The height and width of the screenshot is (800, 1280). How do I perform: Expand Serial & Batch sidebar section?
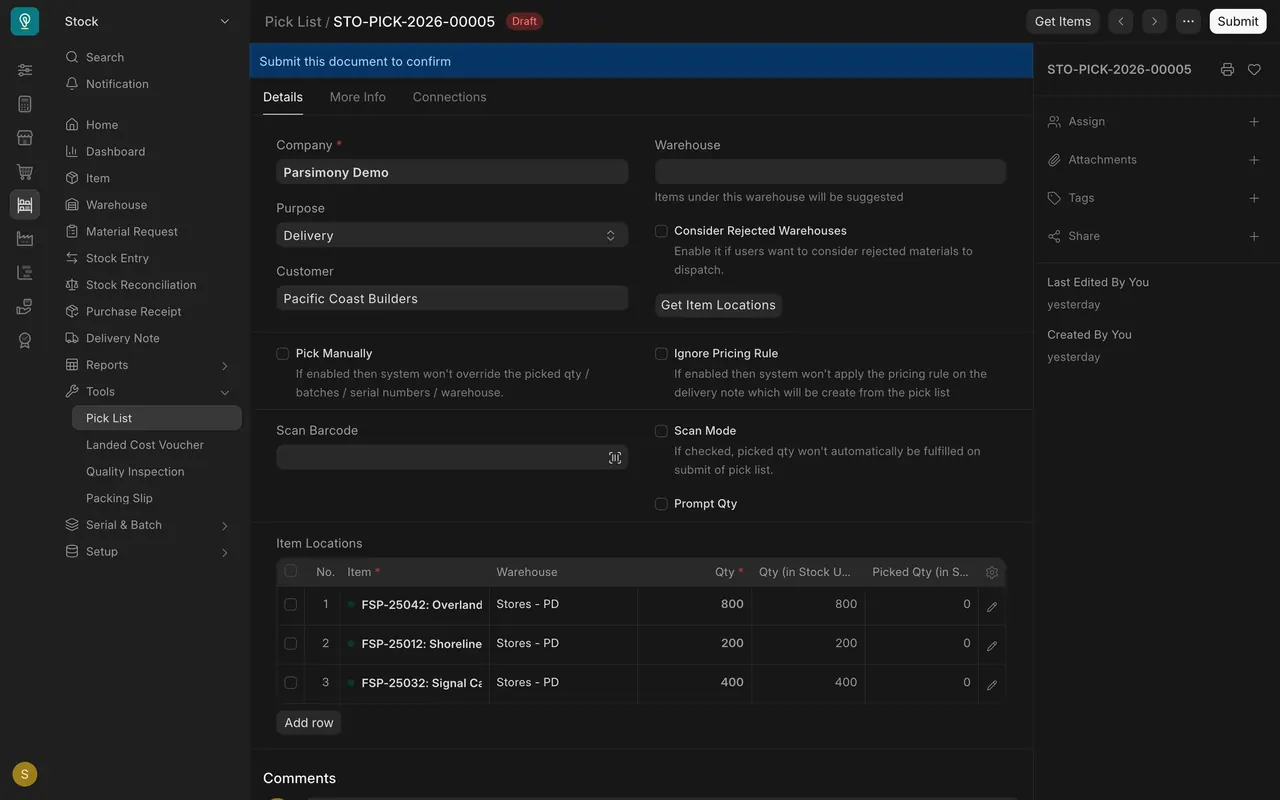point(224,526)
